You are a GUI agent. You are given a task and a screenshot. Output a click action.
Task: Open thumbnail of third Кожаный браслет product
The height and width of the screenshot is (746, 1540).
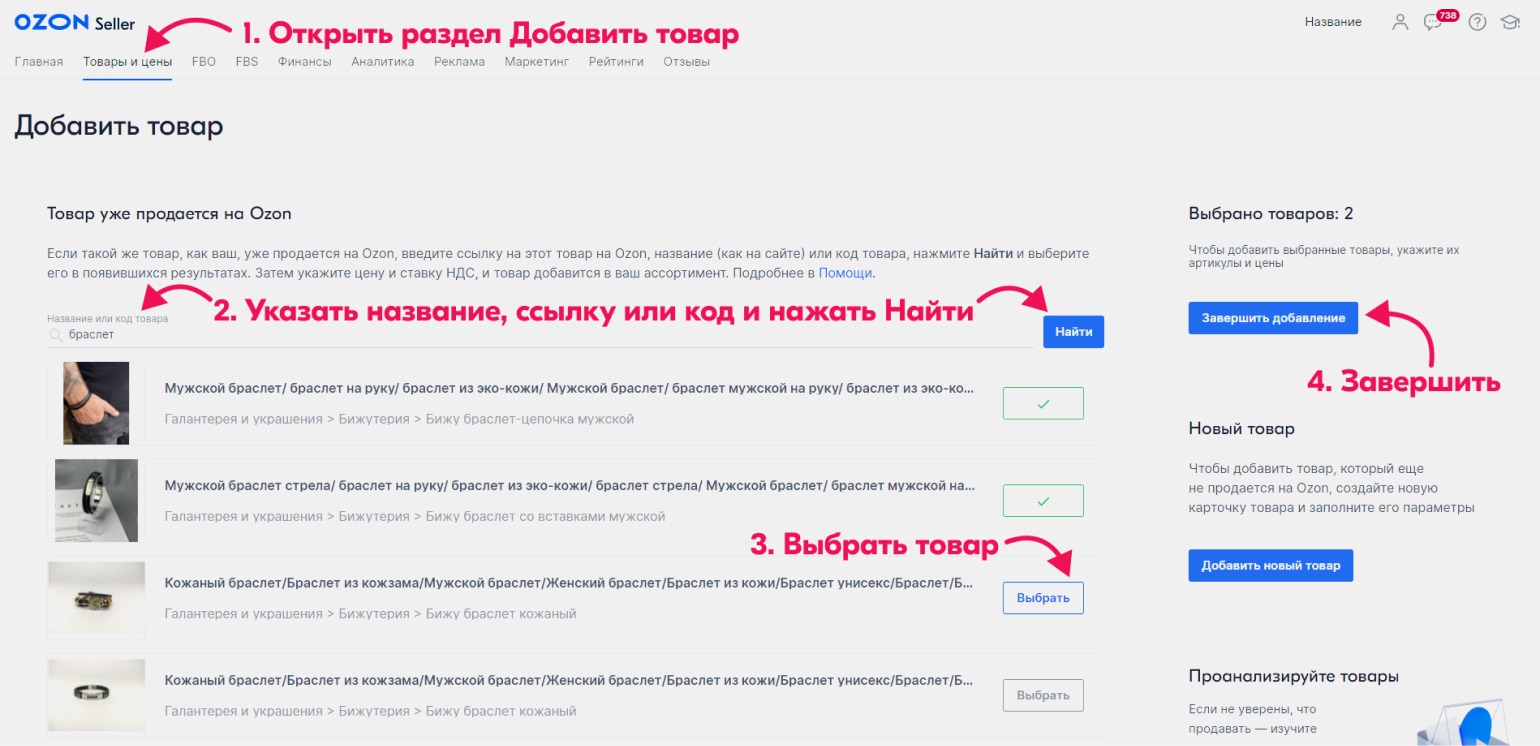tap(96, 598)
